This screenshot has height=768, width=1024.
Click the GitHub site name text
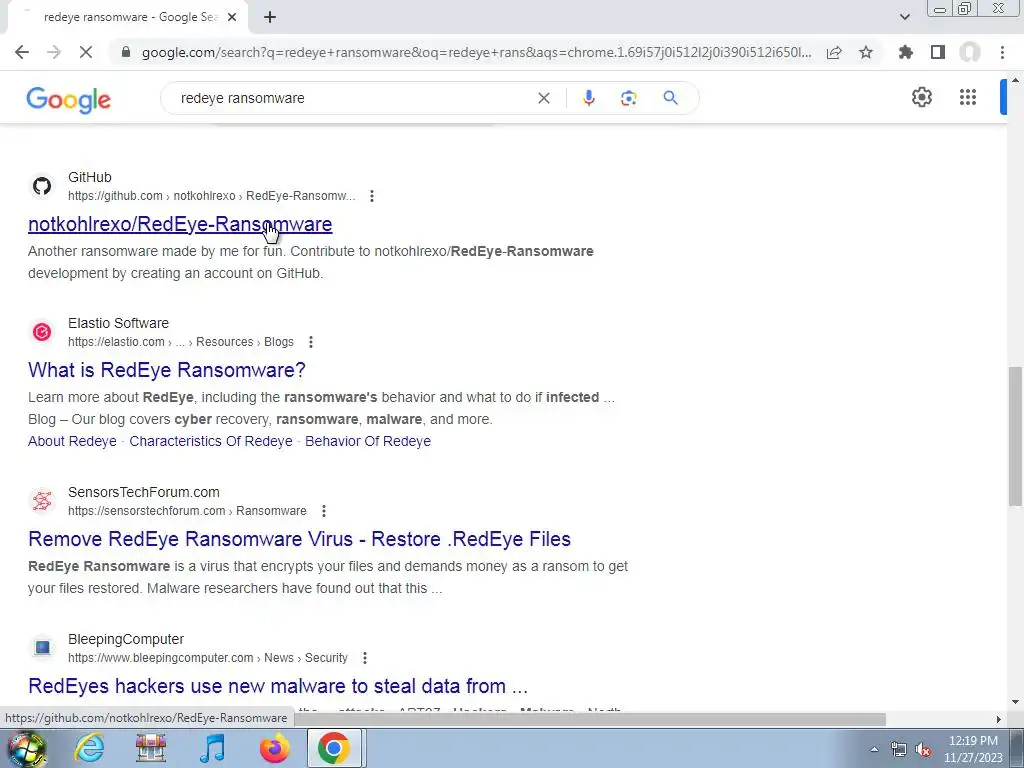tap(89, 177)
